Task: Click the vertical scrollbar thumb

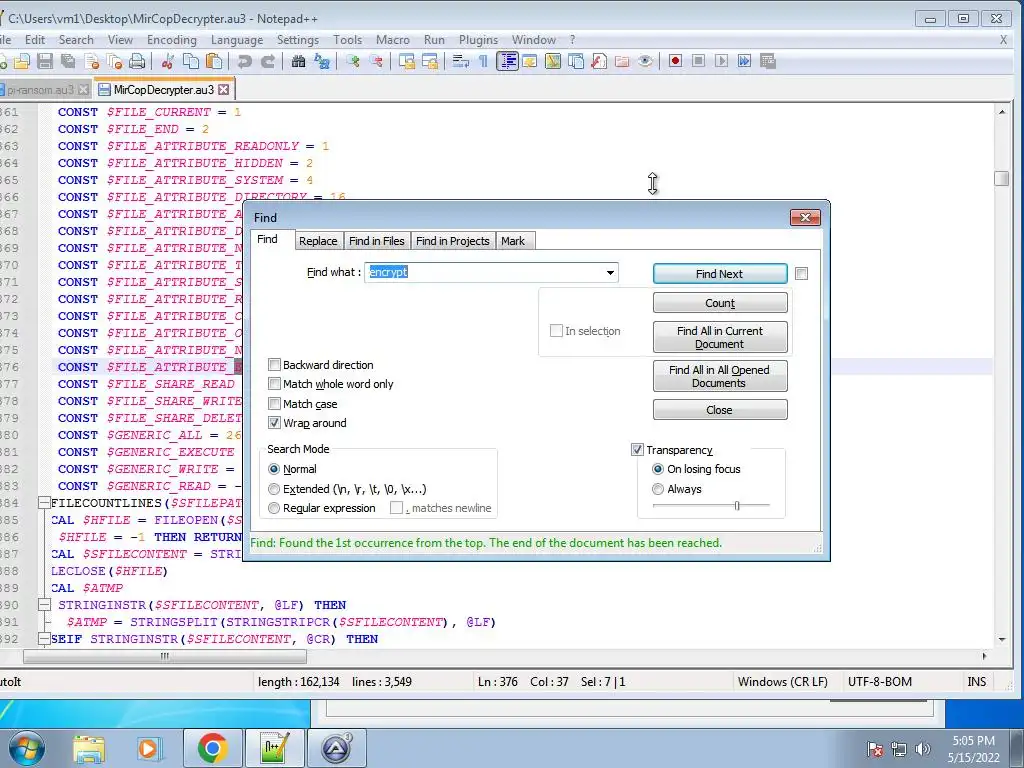Action: [x=1002, y=178]
